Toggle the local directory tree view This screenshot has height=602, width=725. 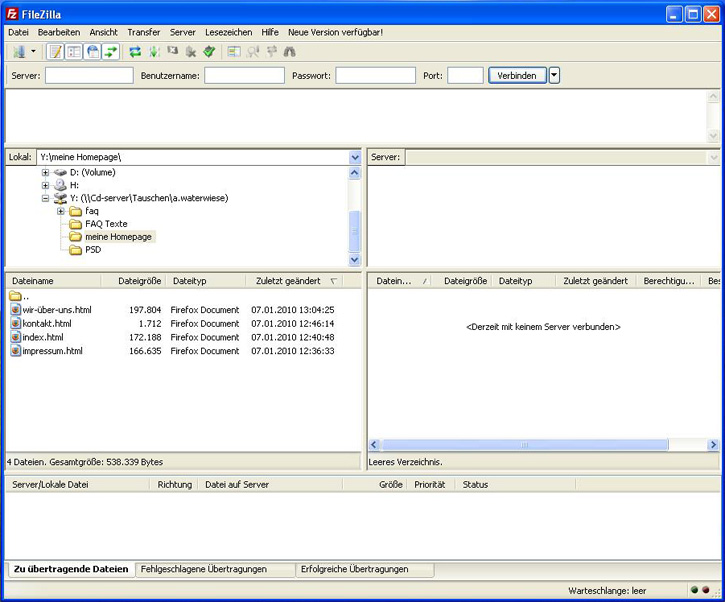[x=74, y=52]
